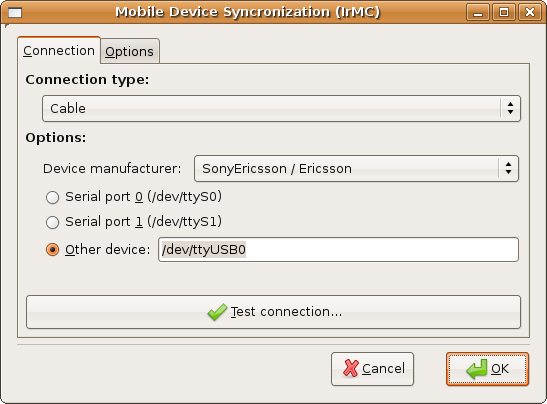547x404 pixels.
Task: Focus the /dev/ttyUSB0 device path field
Action: coord(338,249)
